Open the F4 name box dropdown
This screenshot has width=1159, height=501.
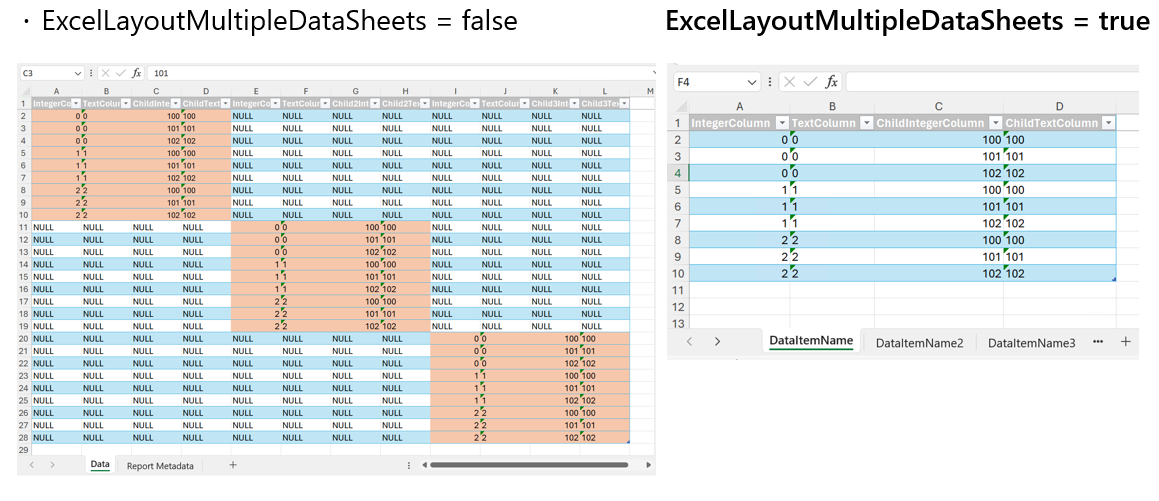tap(752, 81)
